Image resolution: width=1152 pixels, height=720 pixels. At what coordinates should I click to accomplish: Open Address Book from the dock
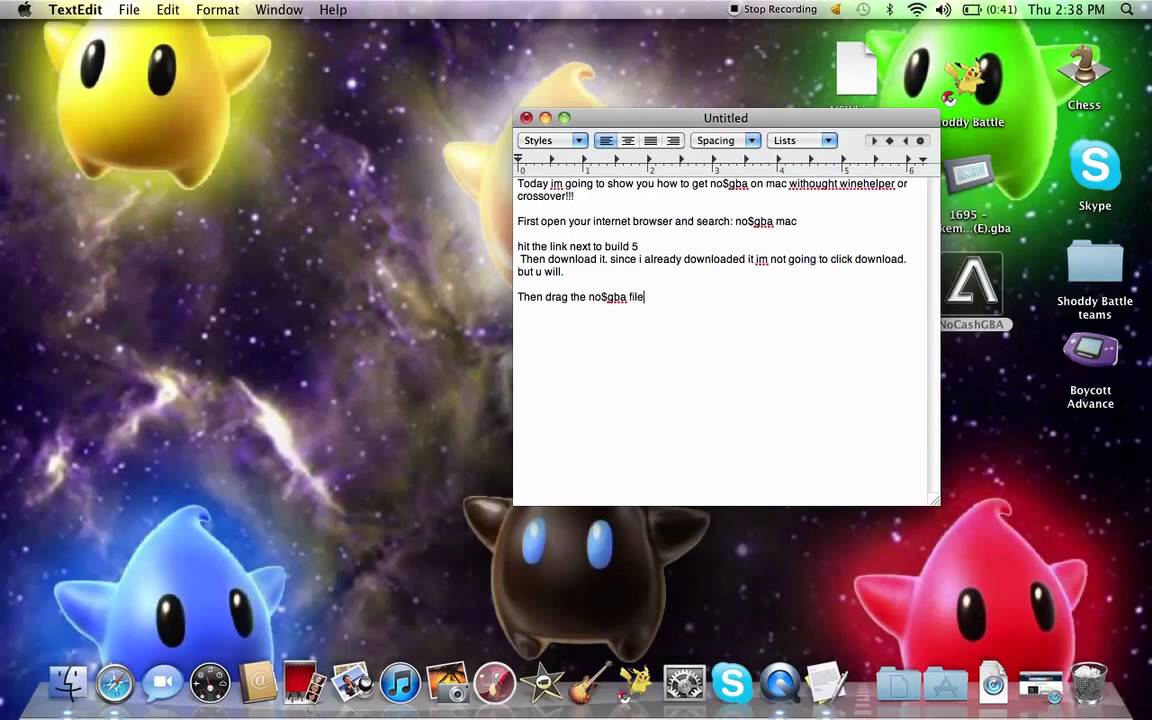point(258,683)
